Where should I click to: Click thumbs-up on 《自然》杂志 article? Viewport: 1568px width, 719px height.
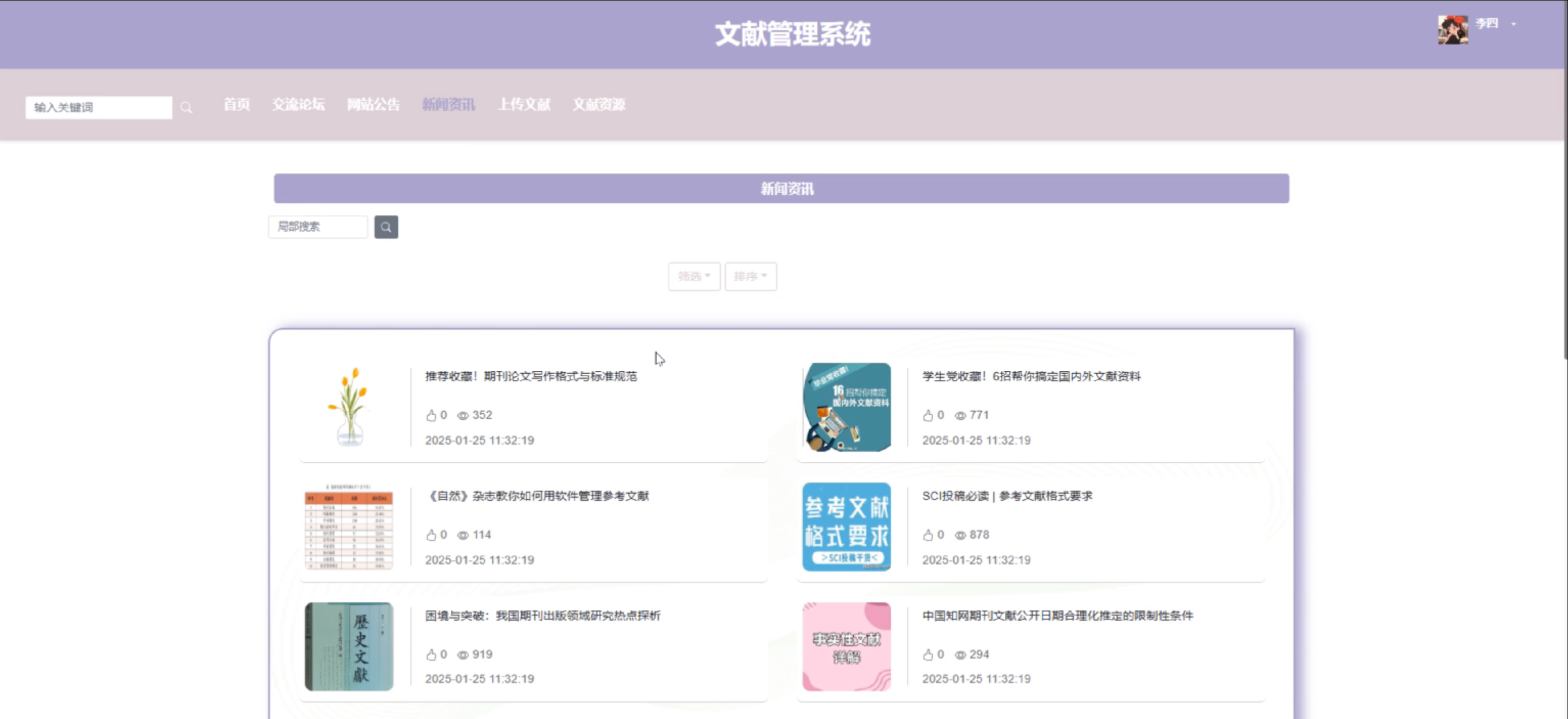click(x=431, y=535)
